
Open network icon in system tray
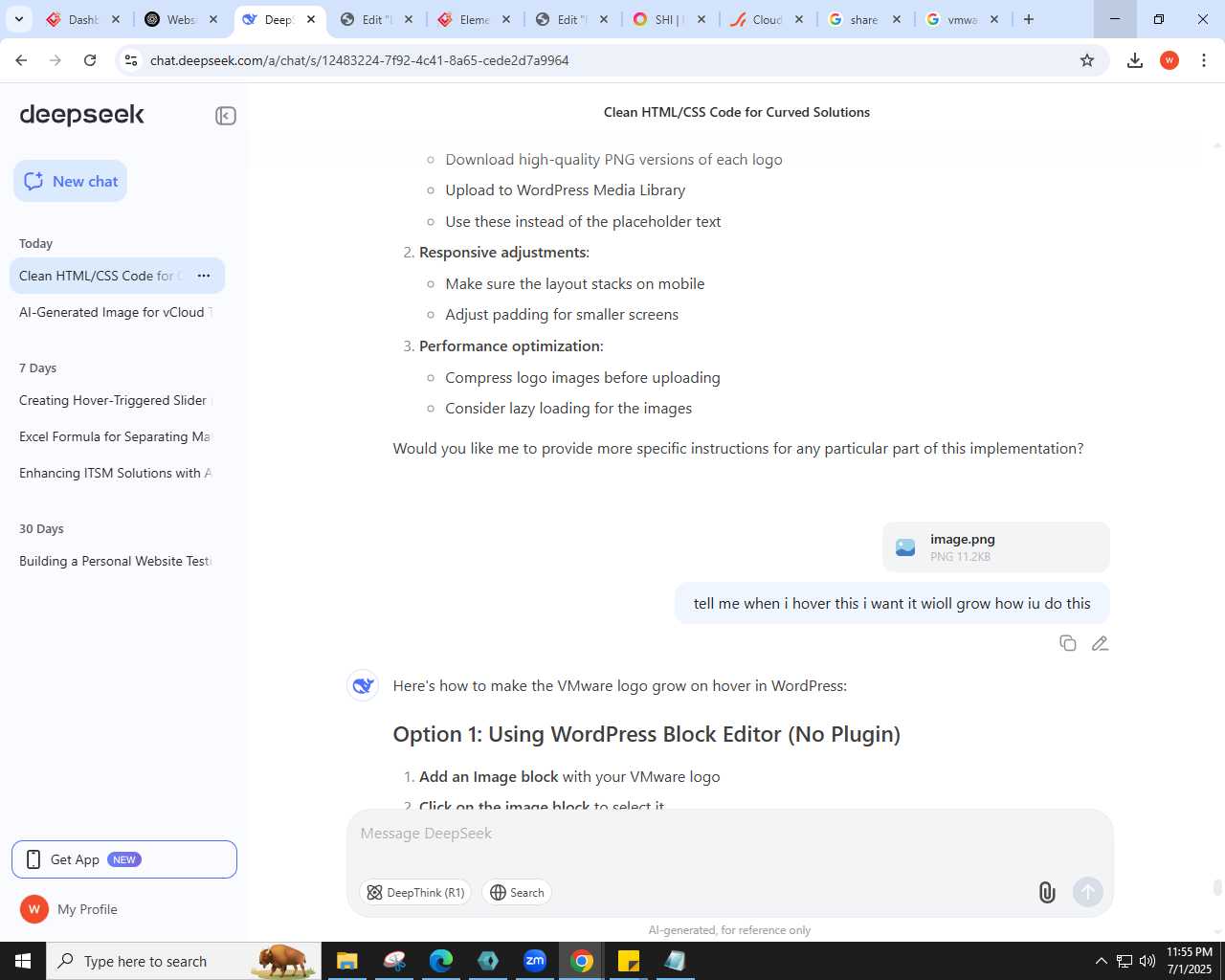(1125, 961)
